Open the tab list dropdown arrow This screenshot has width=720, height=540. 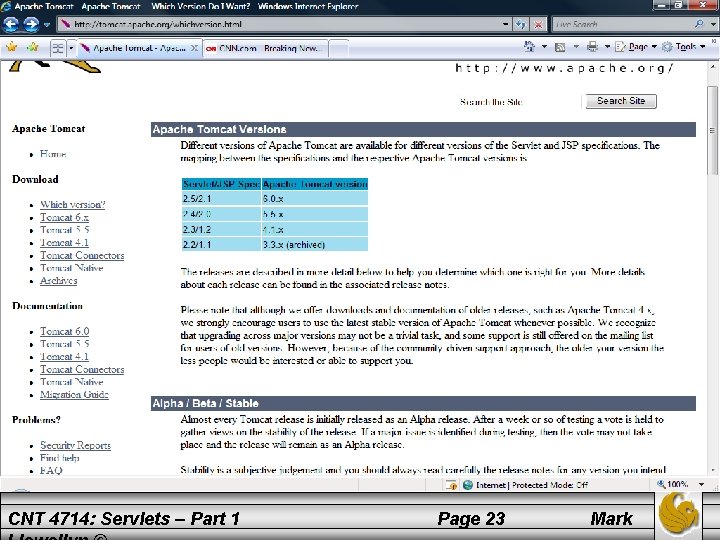click(71, 48)
